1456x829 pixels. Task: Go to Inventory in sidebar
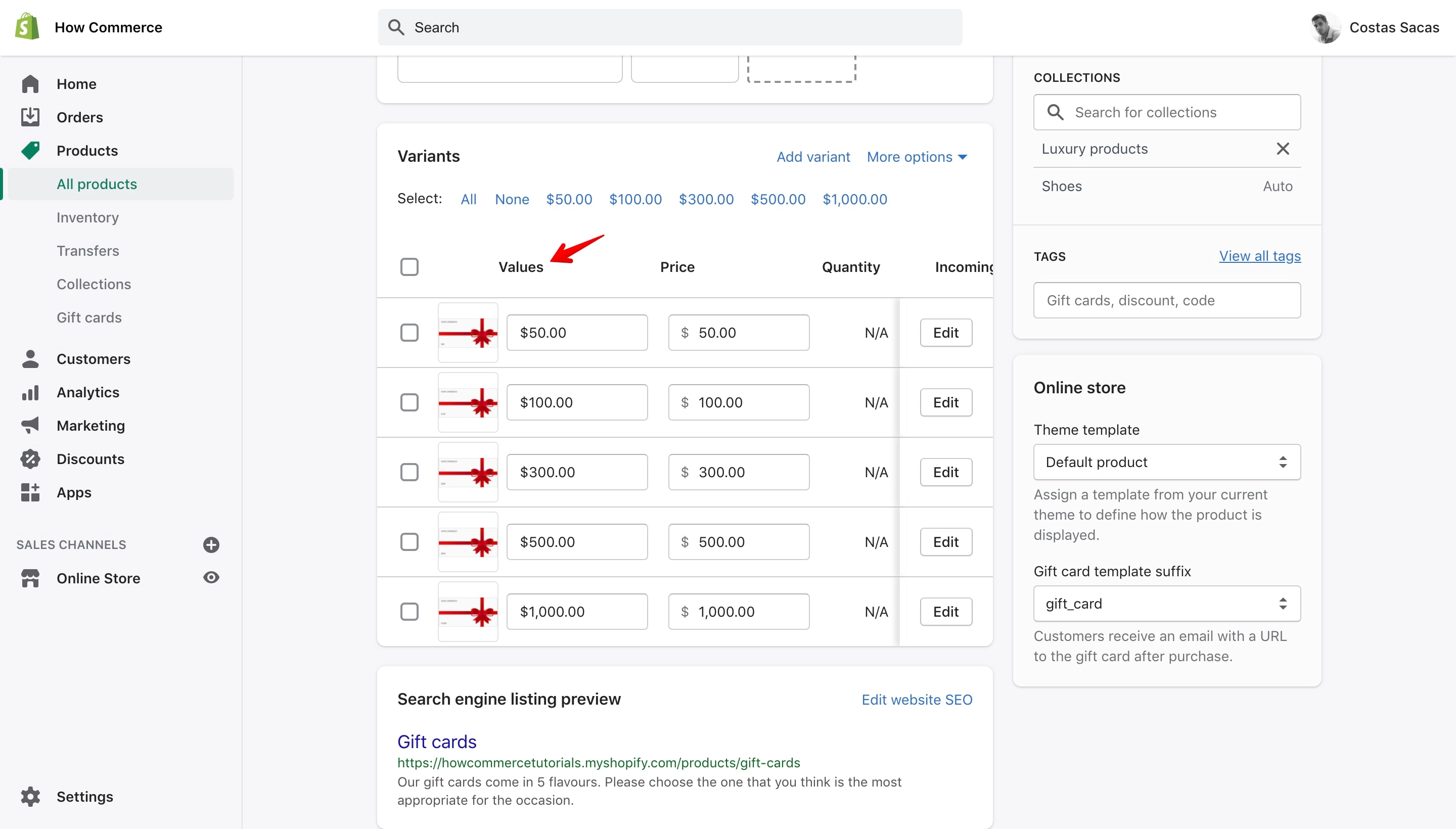pyautogui.click(x=87, y=217)
